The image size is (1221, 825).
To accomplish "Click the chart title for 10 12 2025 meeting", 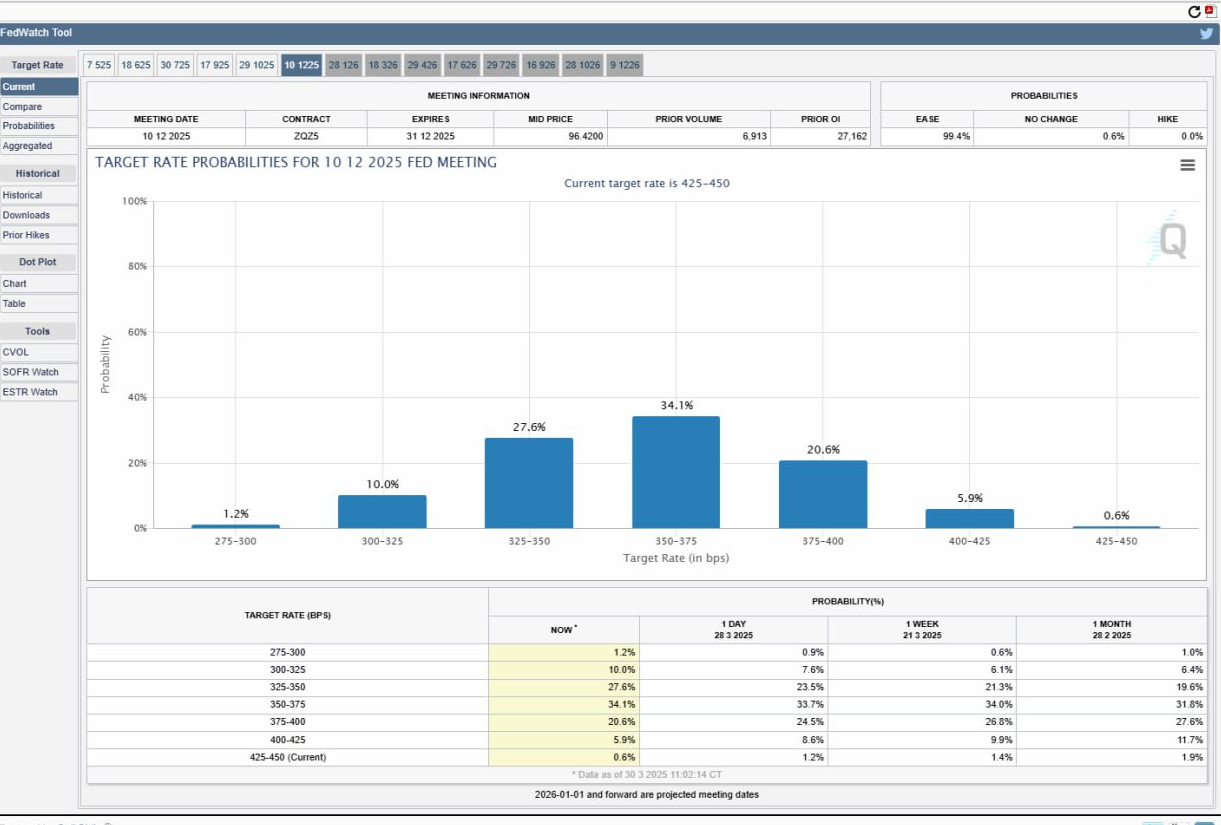I will (x=296, y=162).
